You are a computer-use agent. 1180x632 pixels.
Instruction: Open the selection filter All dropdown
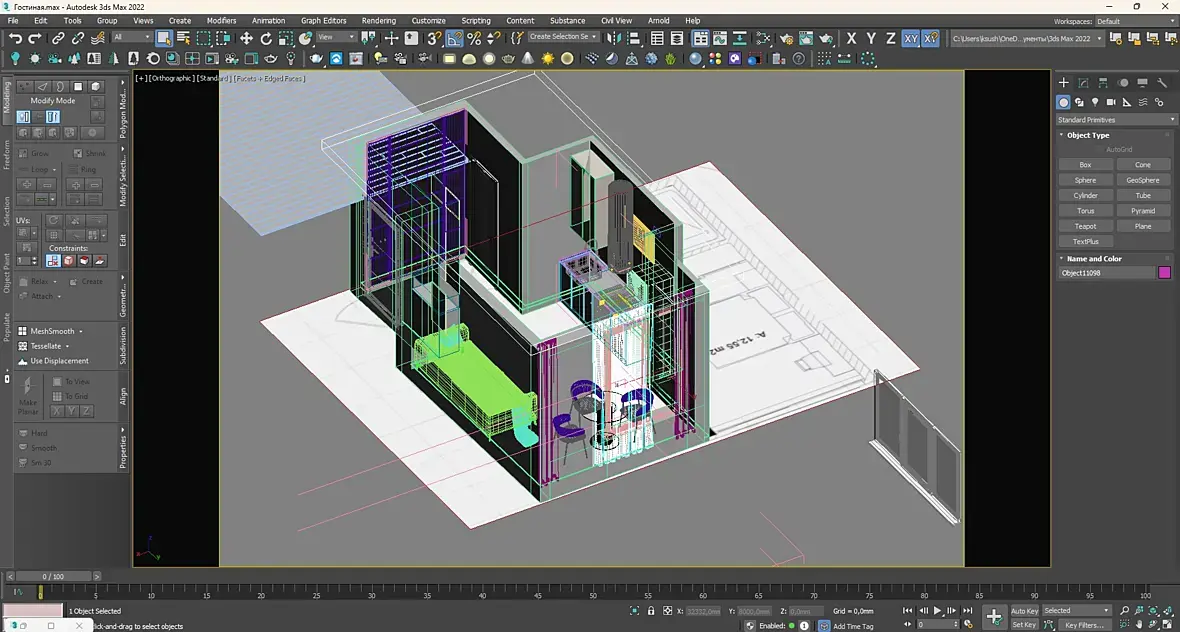[x=131, y=38]
